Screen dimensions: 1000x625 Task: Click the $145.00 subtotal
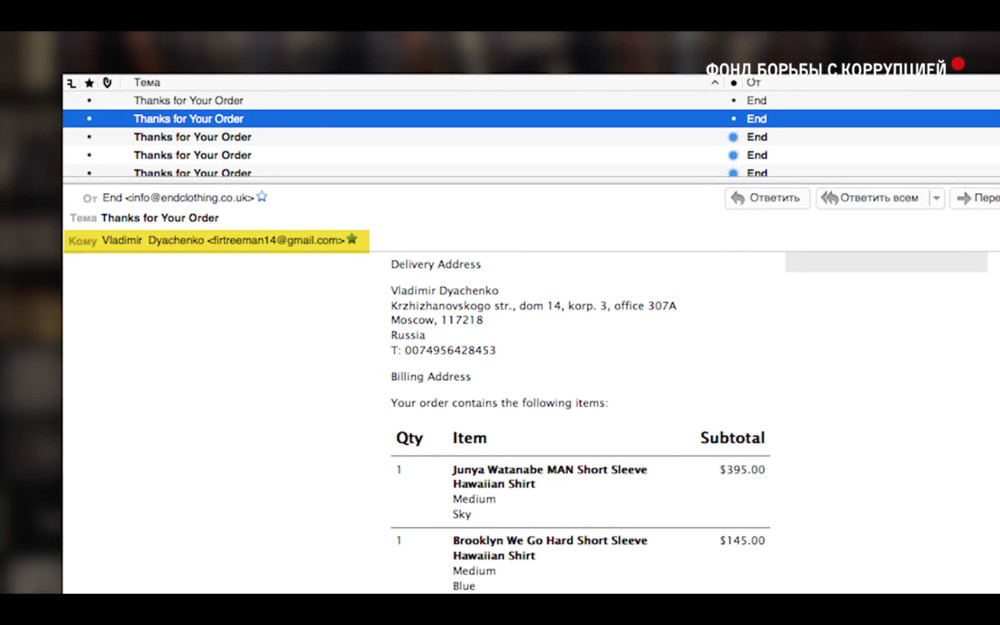(742, 541)
